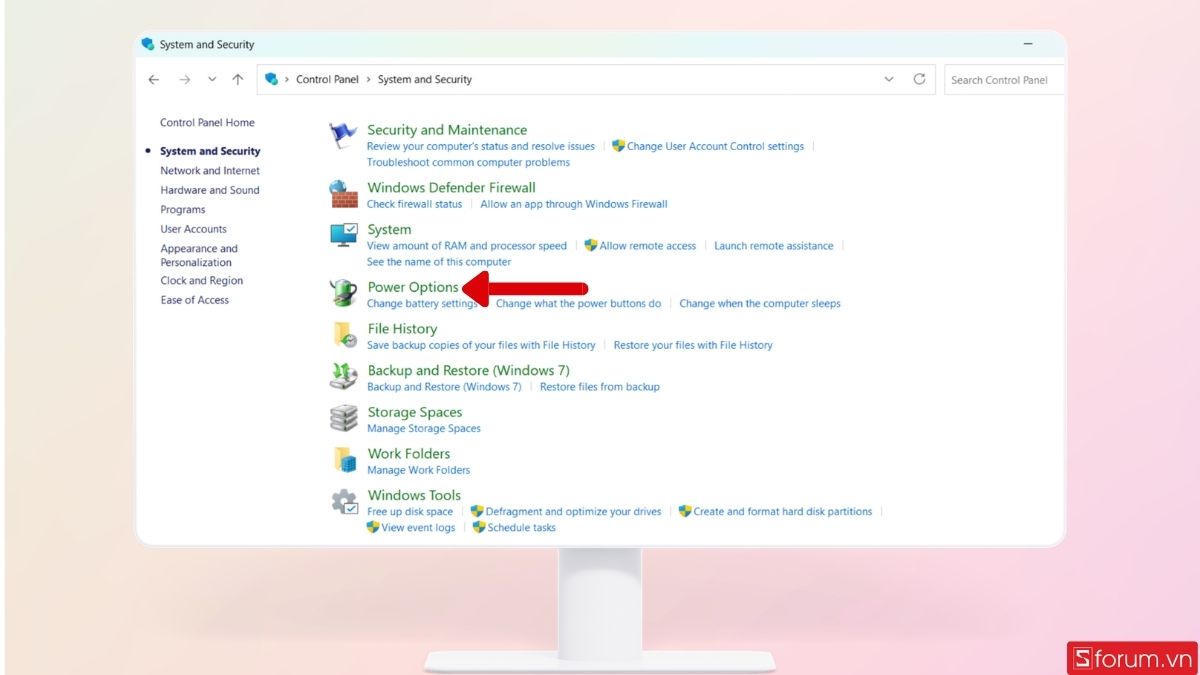
Task: Click See the name of this computer
Action: (439, 262)
